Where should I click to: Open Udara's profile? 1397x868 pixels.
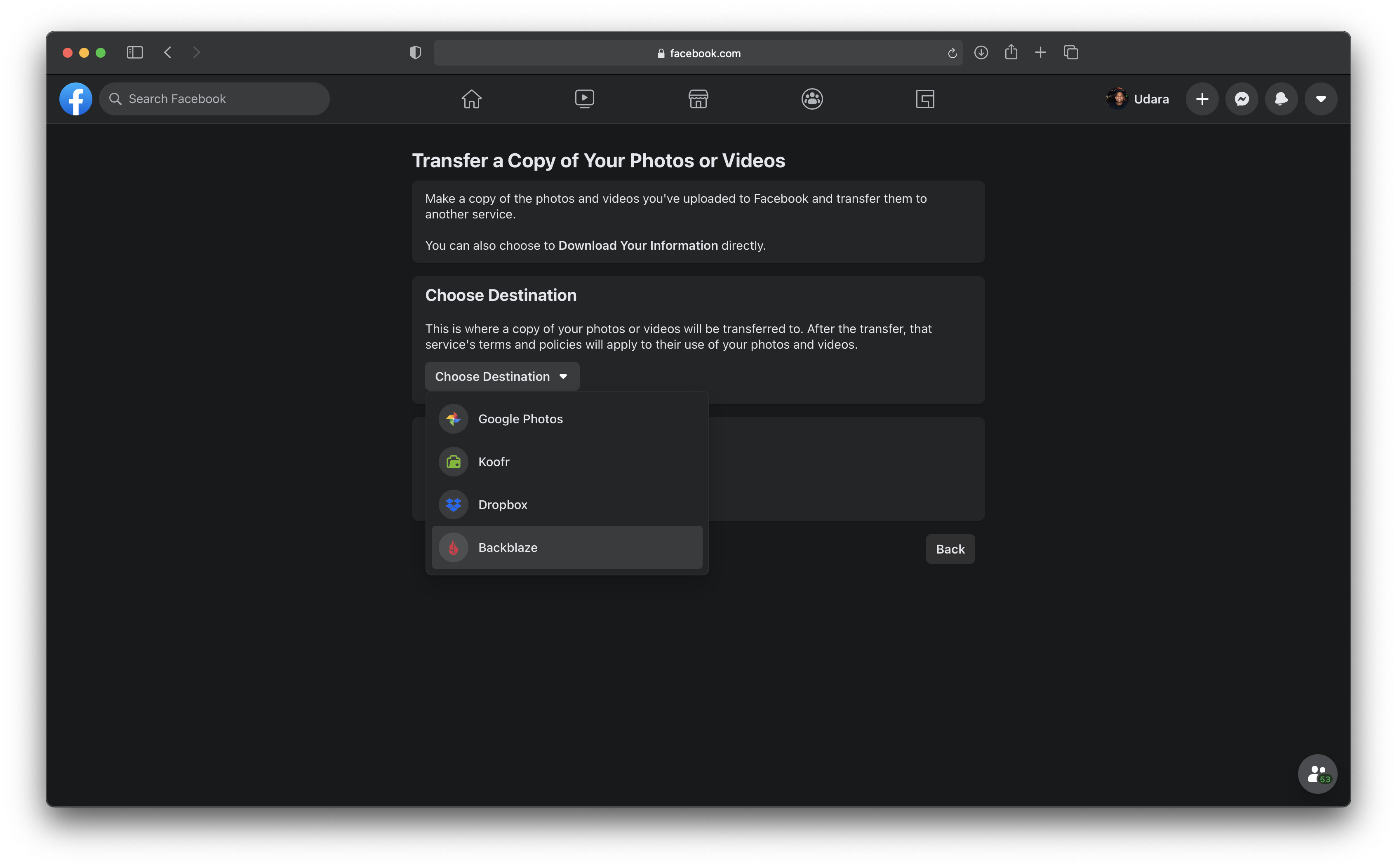(1138, 99)
